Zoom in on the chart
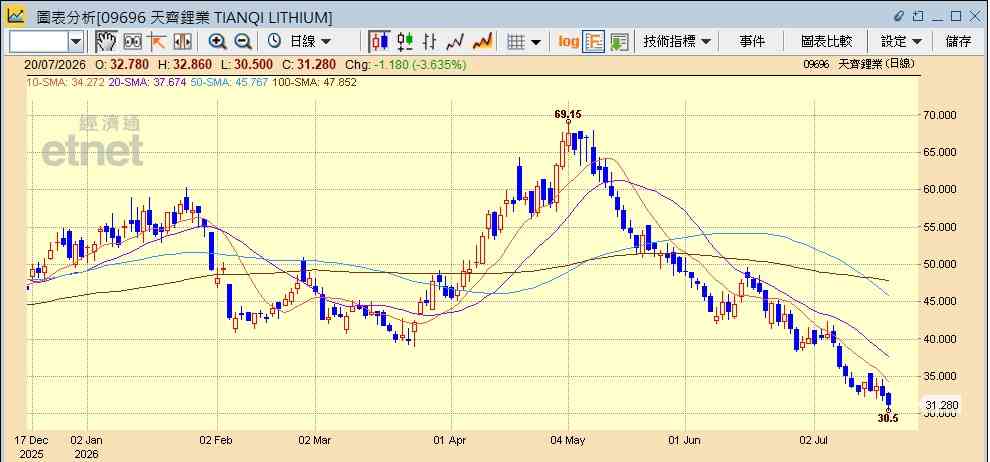 [x=218, y=42]
